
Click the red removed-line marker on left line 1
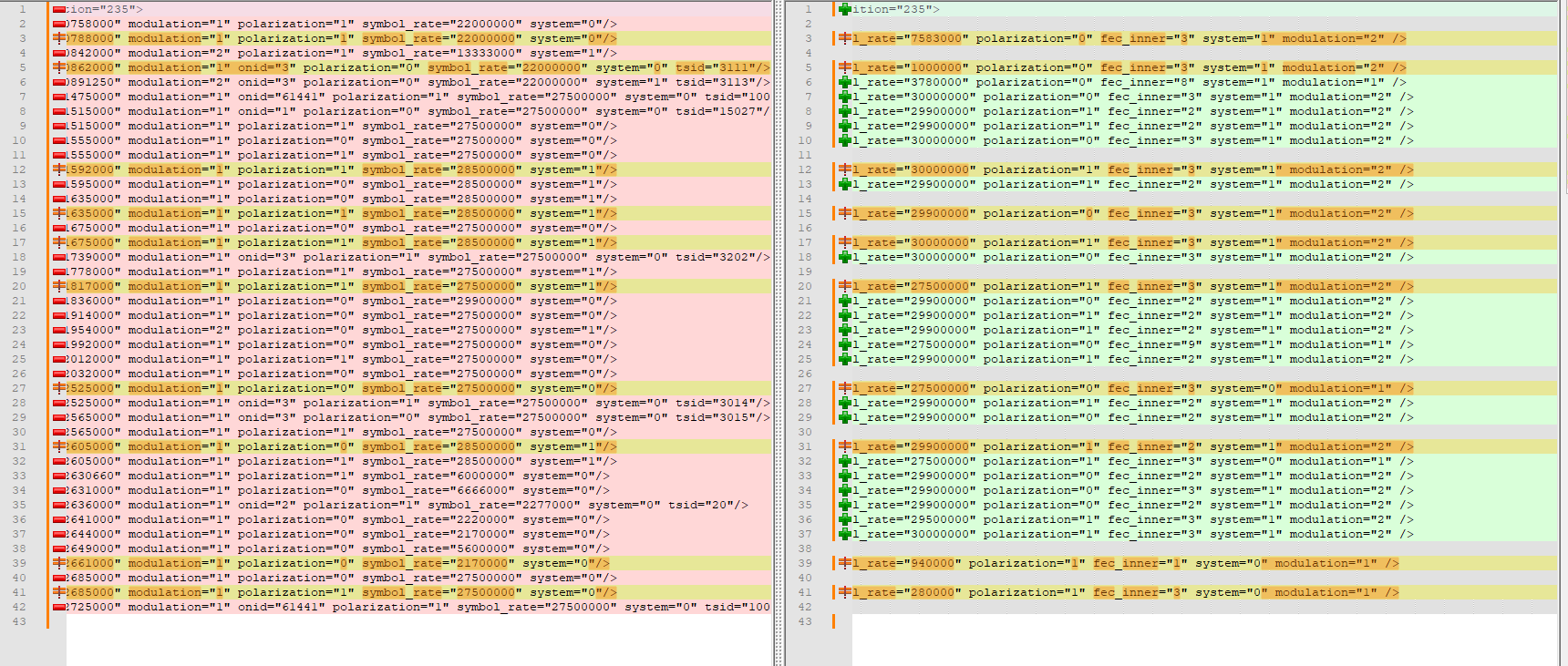coord(59,9)
